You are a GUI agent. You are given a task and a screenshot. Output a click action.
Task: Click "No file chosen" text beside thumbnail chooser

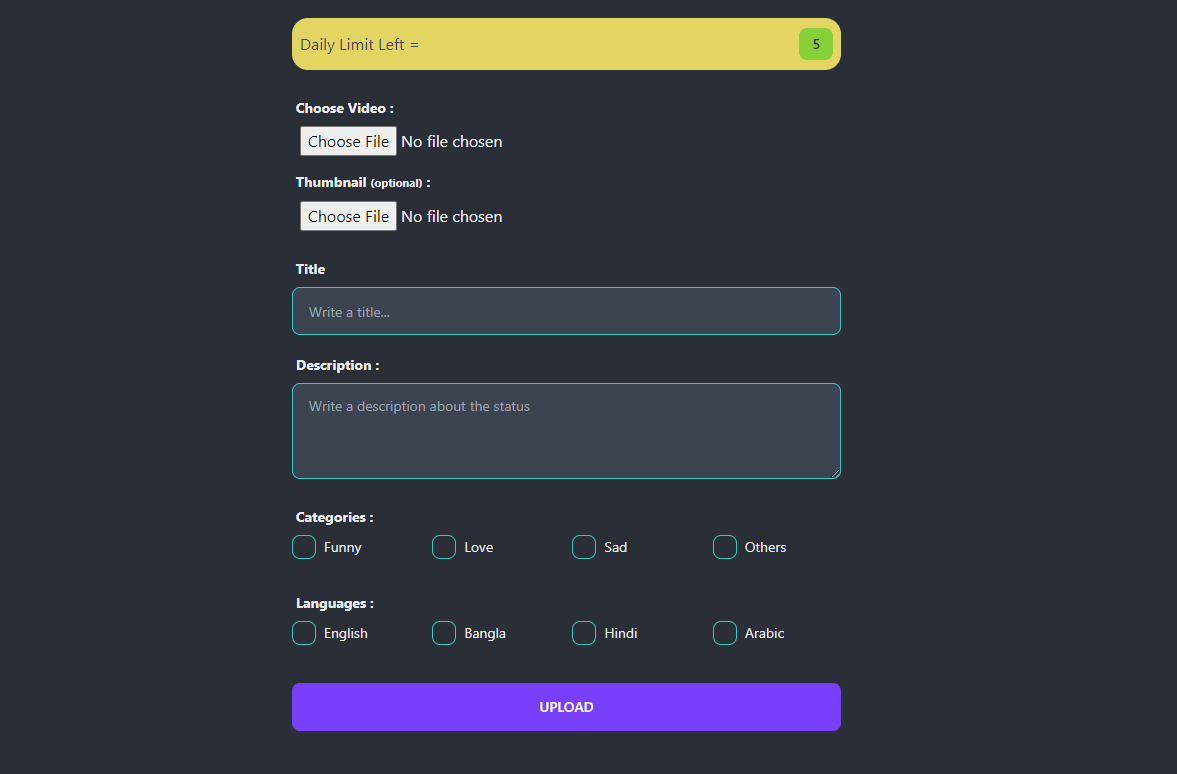point(452,217)
